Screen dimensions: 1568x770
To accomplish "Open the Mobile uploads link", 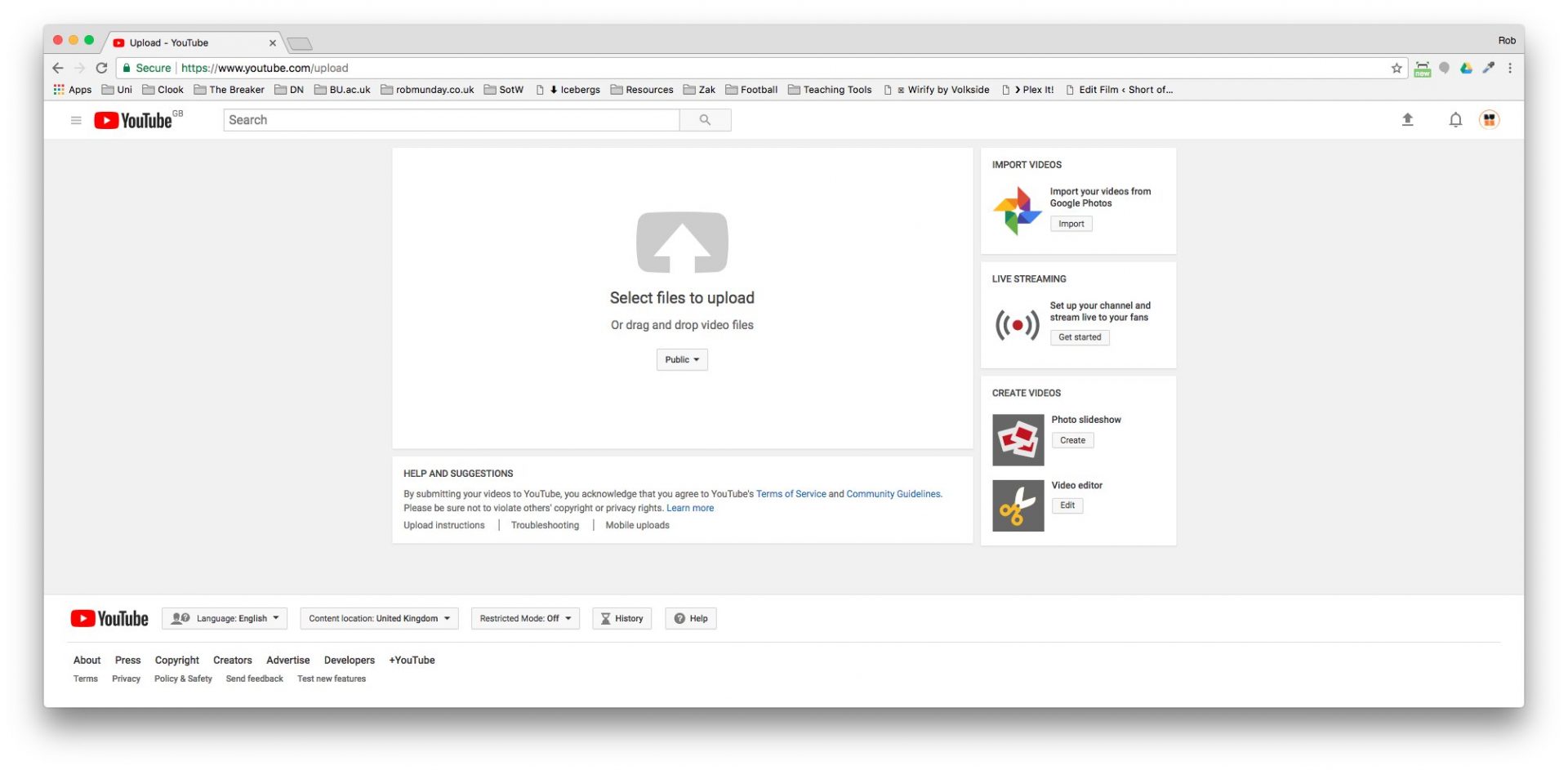I will coord(637,525).
